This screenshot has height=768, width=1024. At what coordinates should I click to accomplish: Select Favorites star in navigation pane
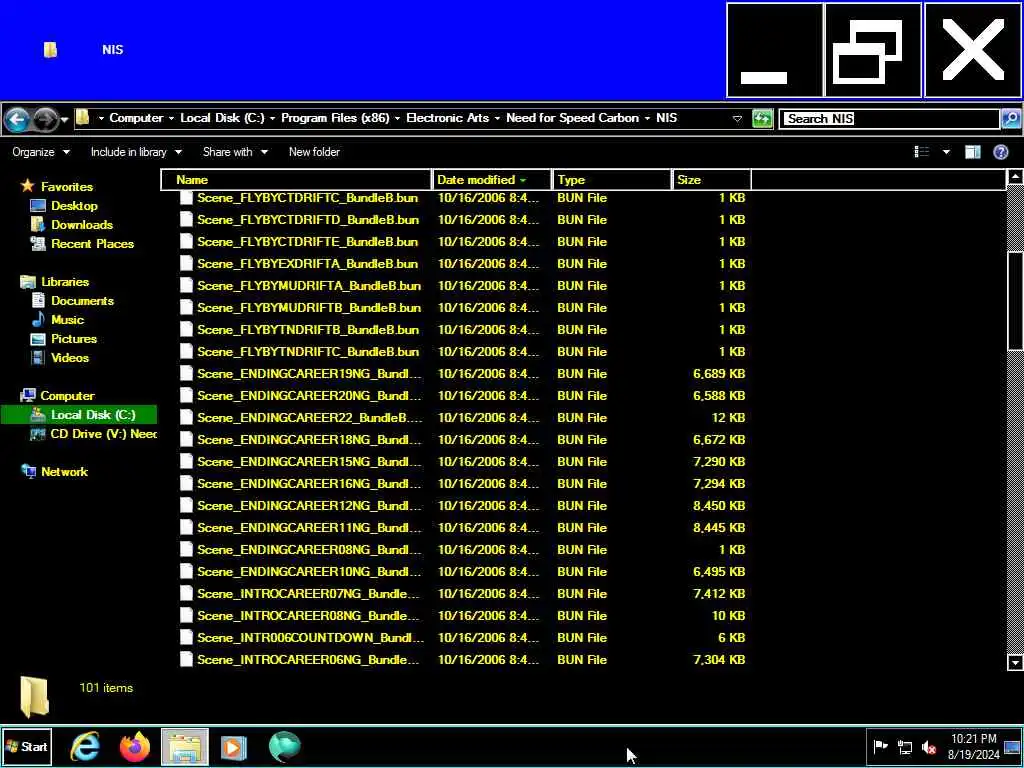coord(27,186)
